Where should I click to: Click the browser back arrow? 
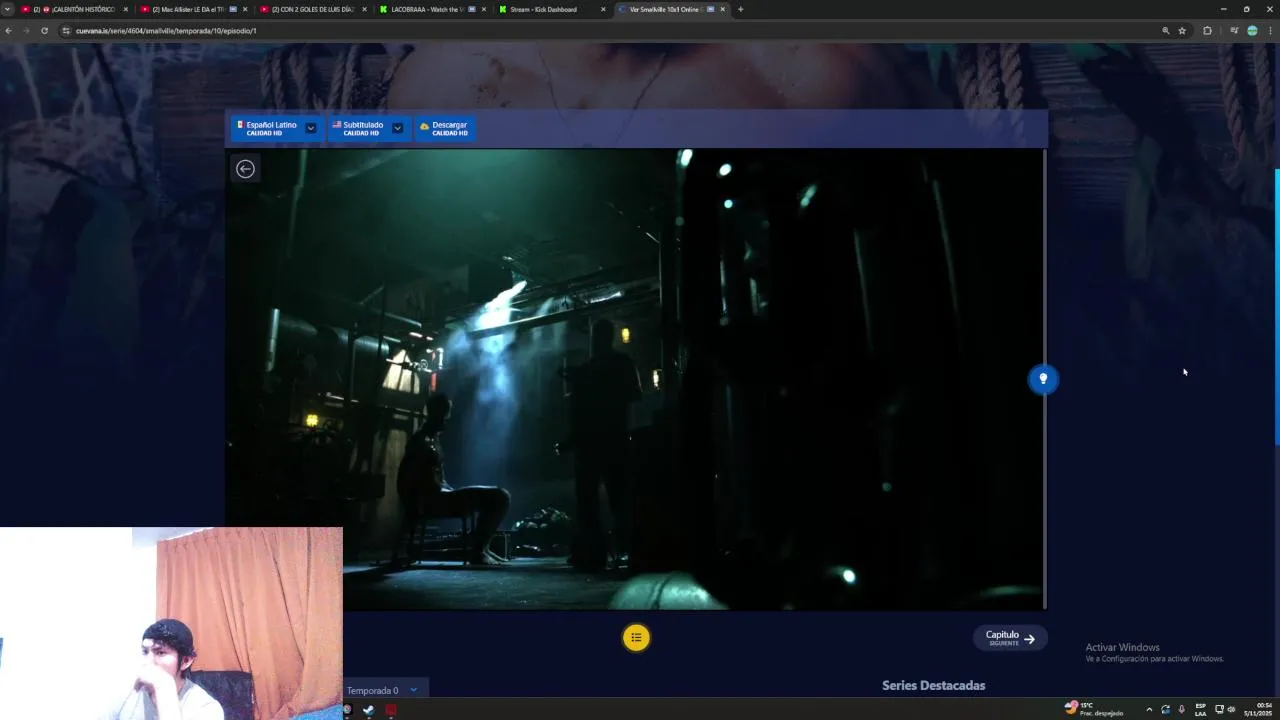[x=8, y=31]
